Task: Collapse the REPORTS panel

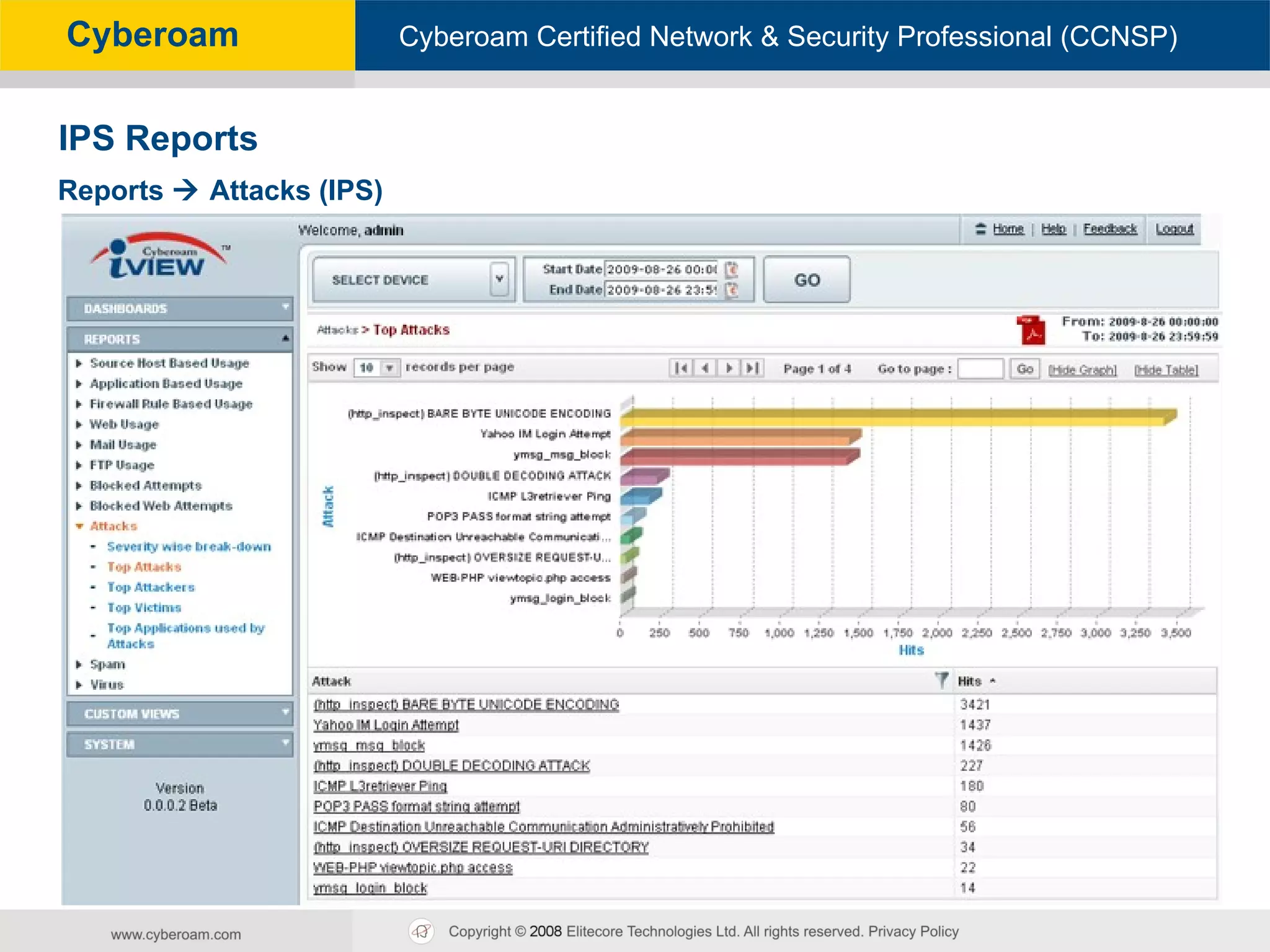Action: [x=180, y=339]
